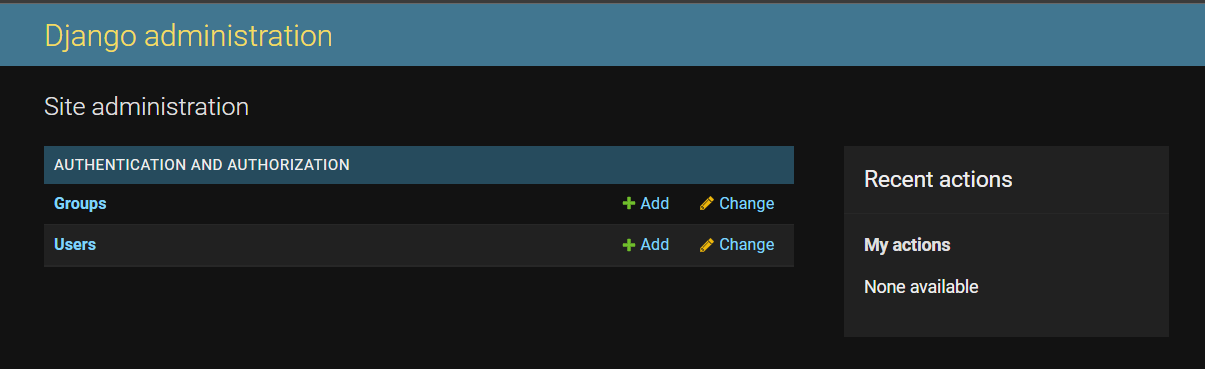The width and height of the screenshot is (1205, 369).
Task: Click blank area inside Recent actions panel
Action: click(x=1080, y=315)
